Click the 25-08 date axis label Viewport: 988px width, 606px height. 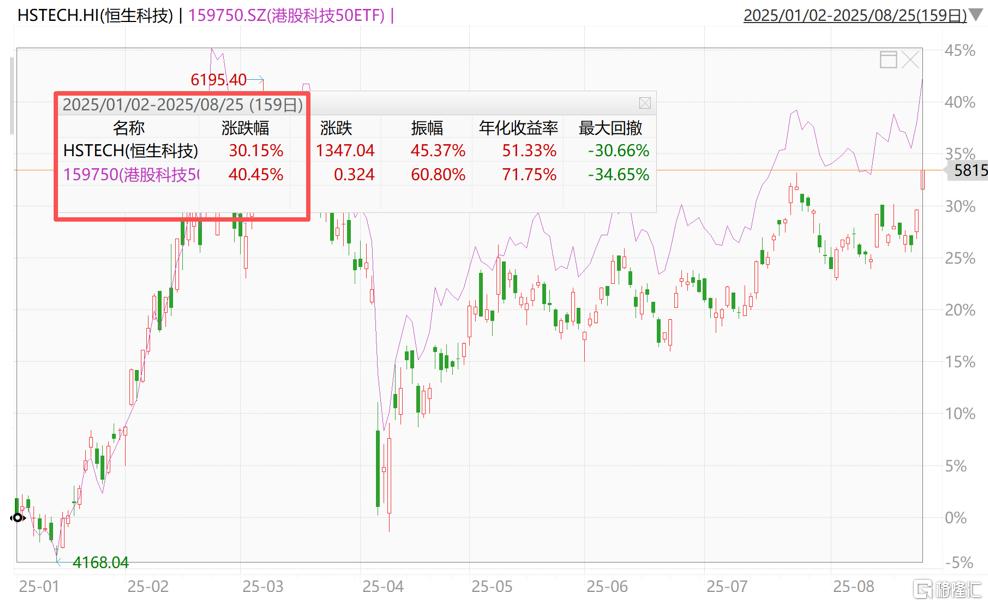point(854,587)
